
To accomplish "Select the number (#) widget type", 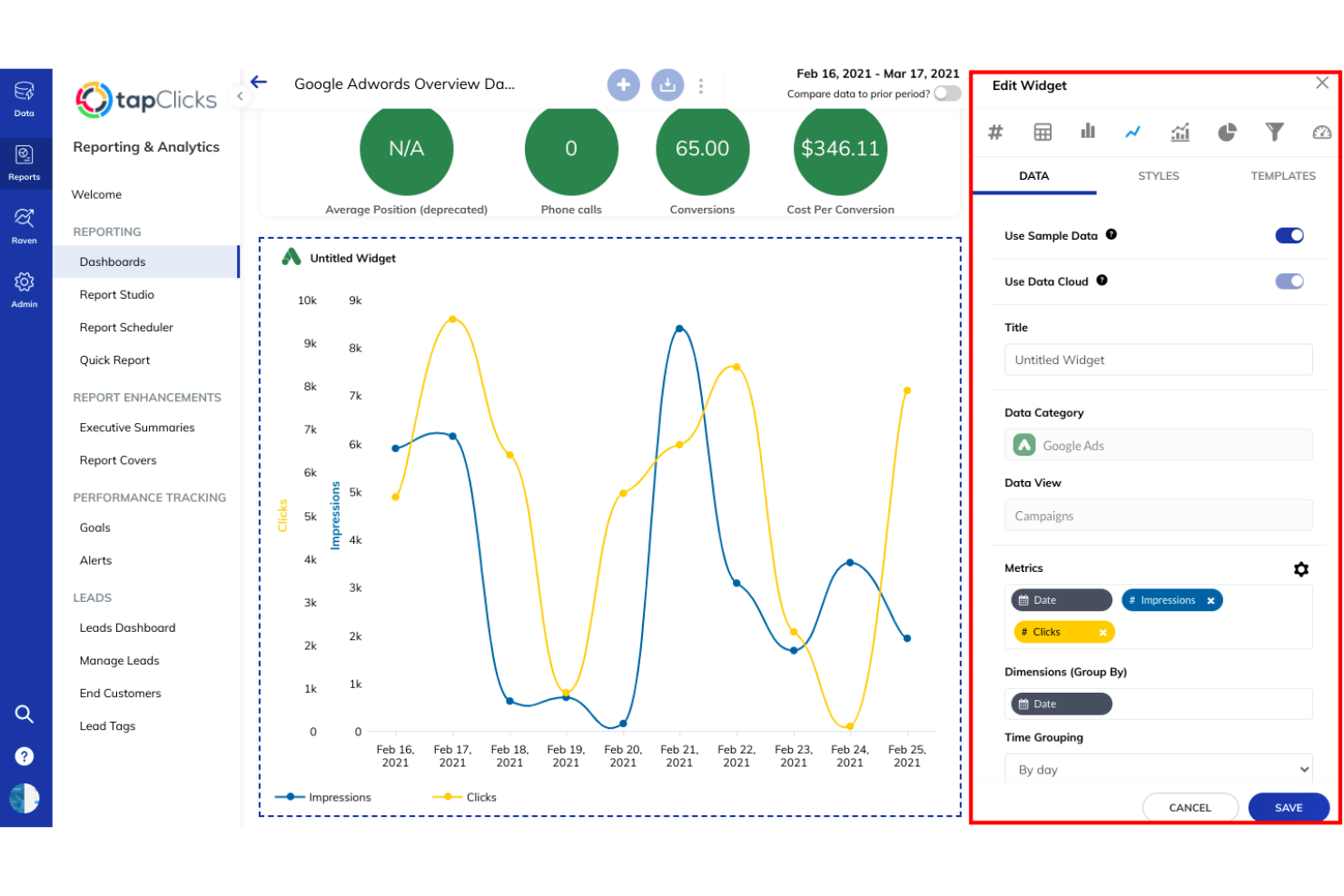I will point(995,132).
